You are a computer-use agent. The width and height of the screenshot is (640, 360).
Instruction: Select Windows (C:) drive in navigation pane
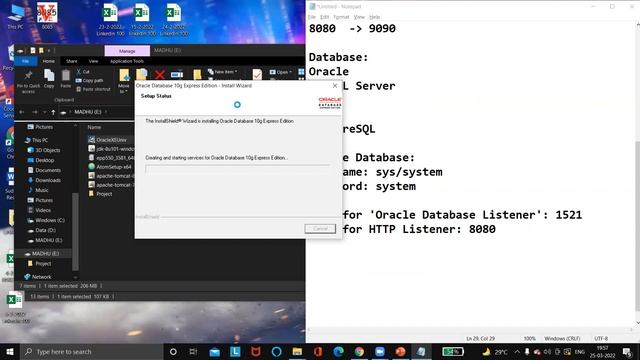coord(49,220)
